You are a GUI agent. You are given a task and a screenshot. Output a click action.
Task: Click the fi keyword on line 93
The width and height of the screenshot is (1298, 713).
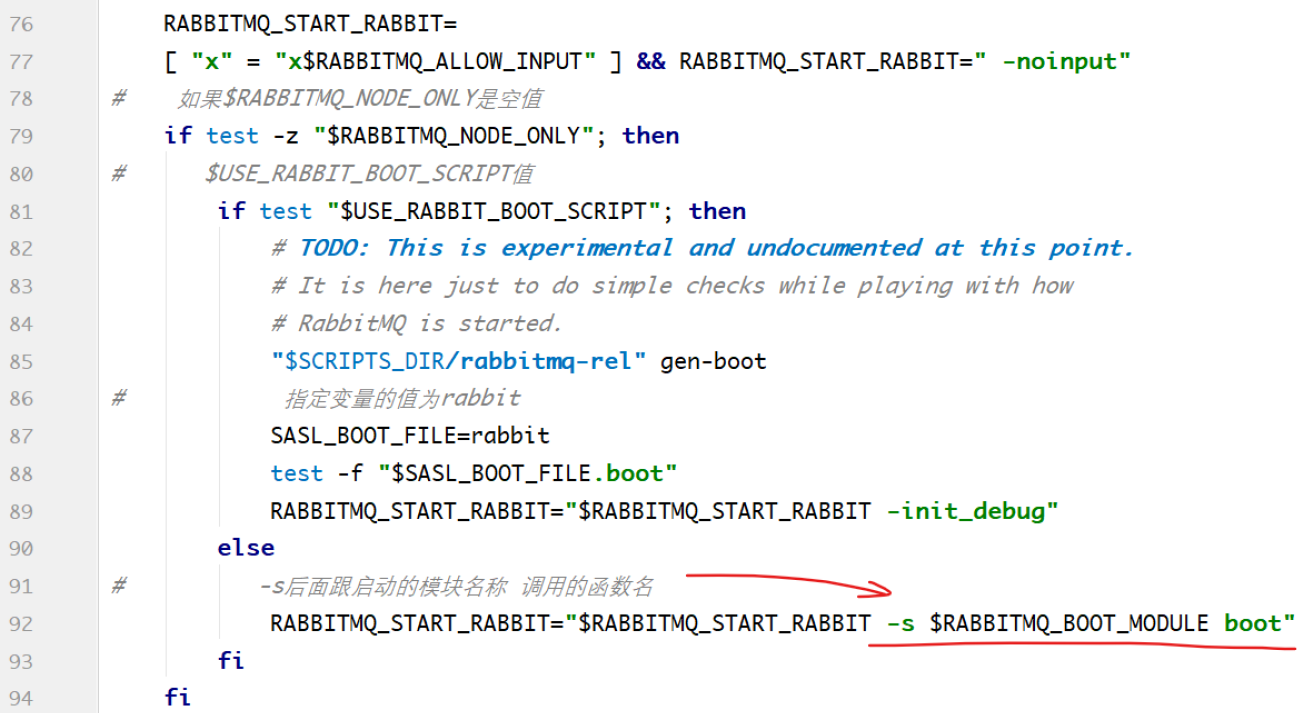231,661
